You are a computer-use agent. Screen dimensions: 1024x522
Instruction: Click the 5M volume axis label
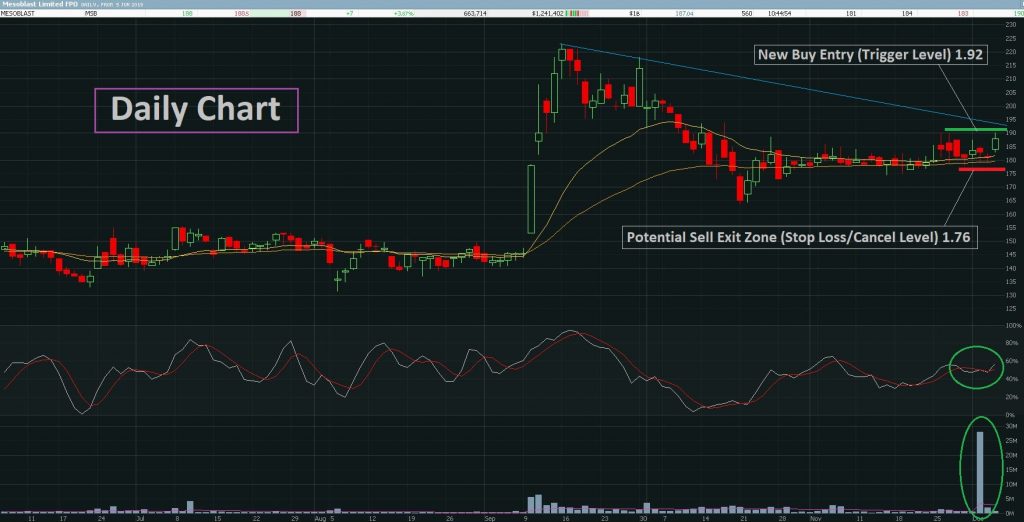click(1012, 498)
